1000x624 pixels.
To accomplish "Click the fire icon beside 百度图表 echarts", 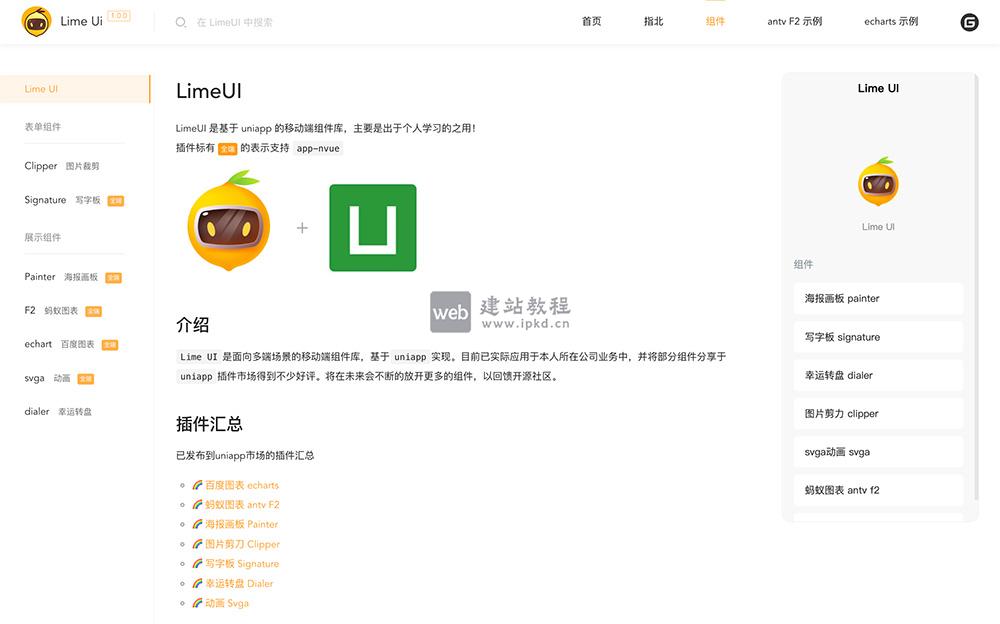I will tap(200, 484).
